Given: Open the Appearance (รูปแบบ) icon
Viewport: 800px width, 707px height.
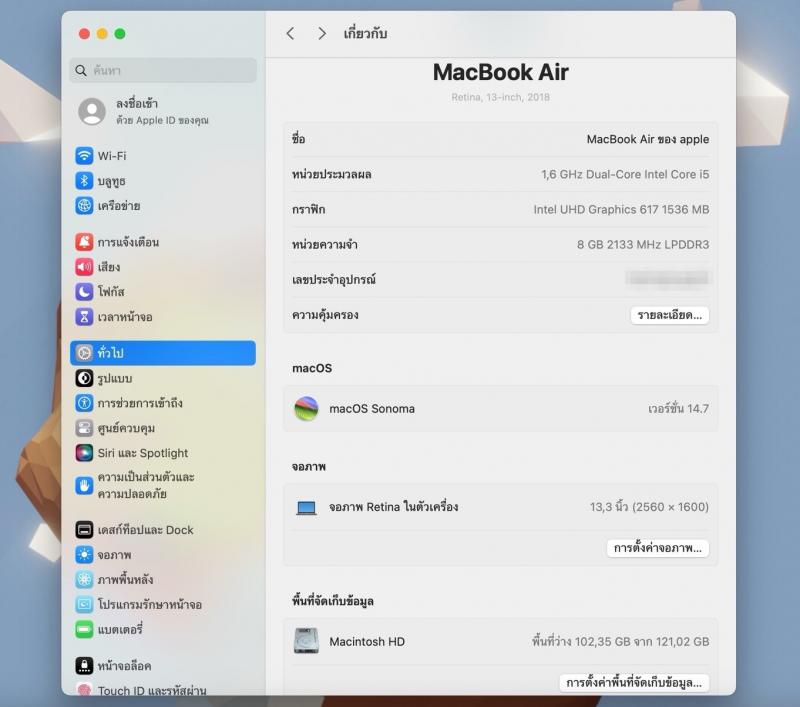Looking at the screenshot, I should (x=84, y=378).
